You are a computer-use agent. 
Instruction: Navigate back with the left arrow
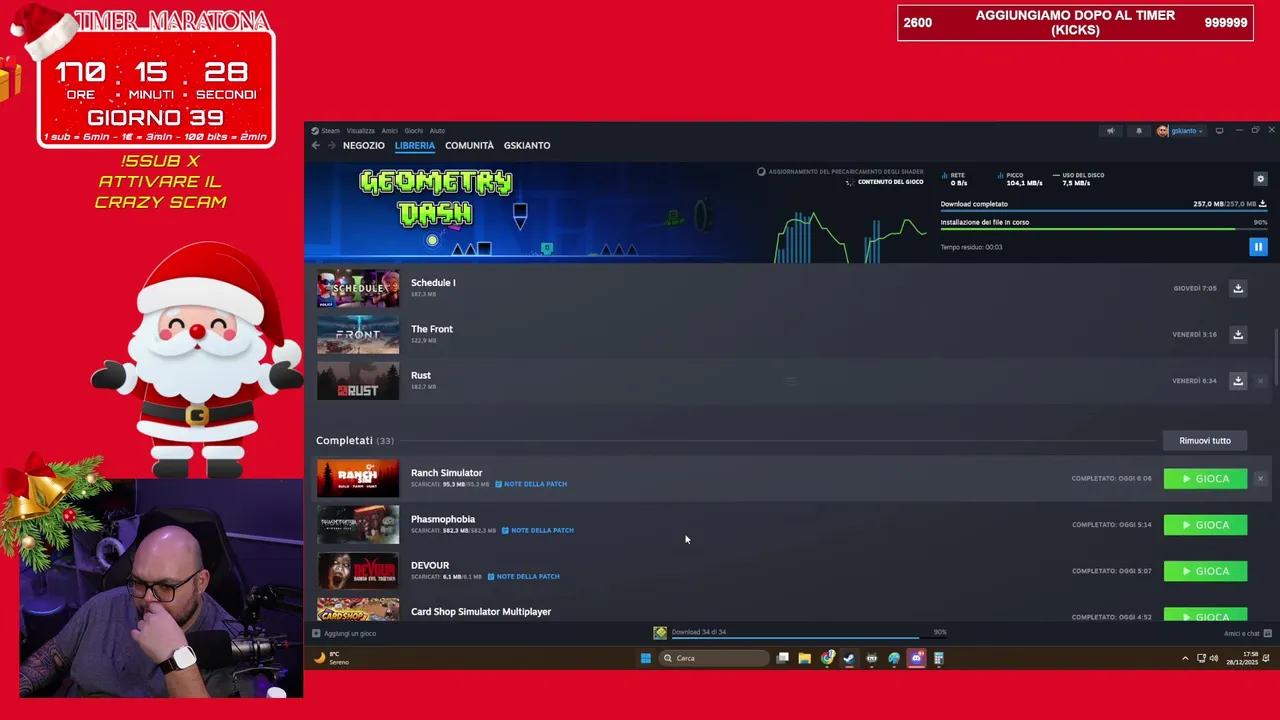pos(315,146)
